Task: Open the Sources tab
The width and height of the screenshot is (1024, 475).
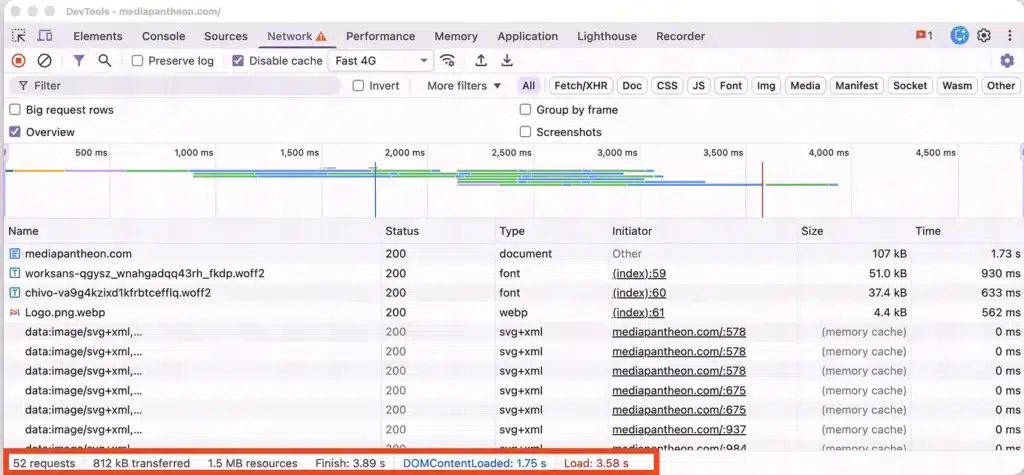Action: [226, 37]
